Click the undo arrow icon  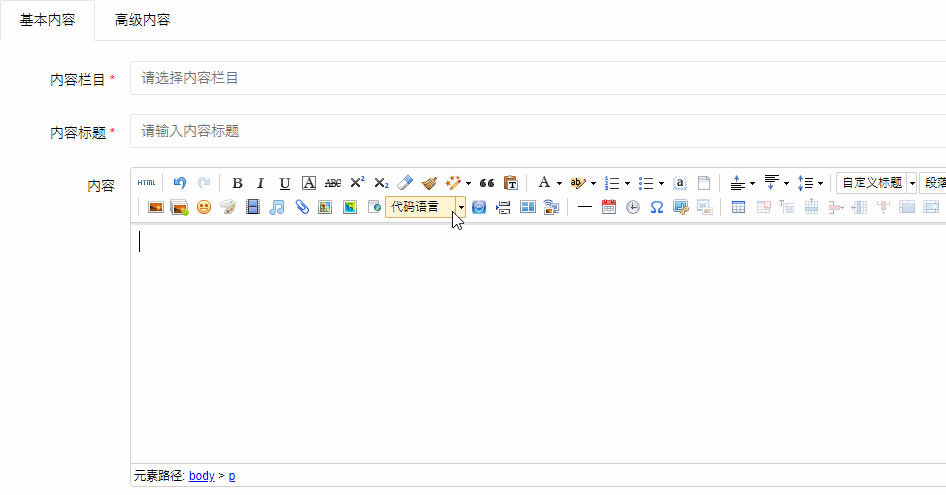point(180,183)
